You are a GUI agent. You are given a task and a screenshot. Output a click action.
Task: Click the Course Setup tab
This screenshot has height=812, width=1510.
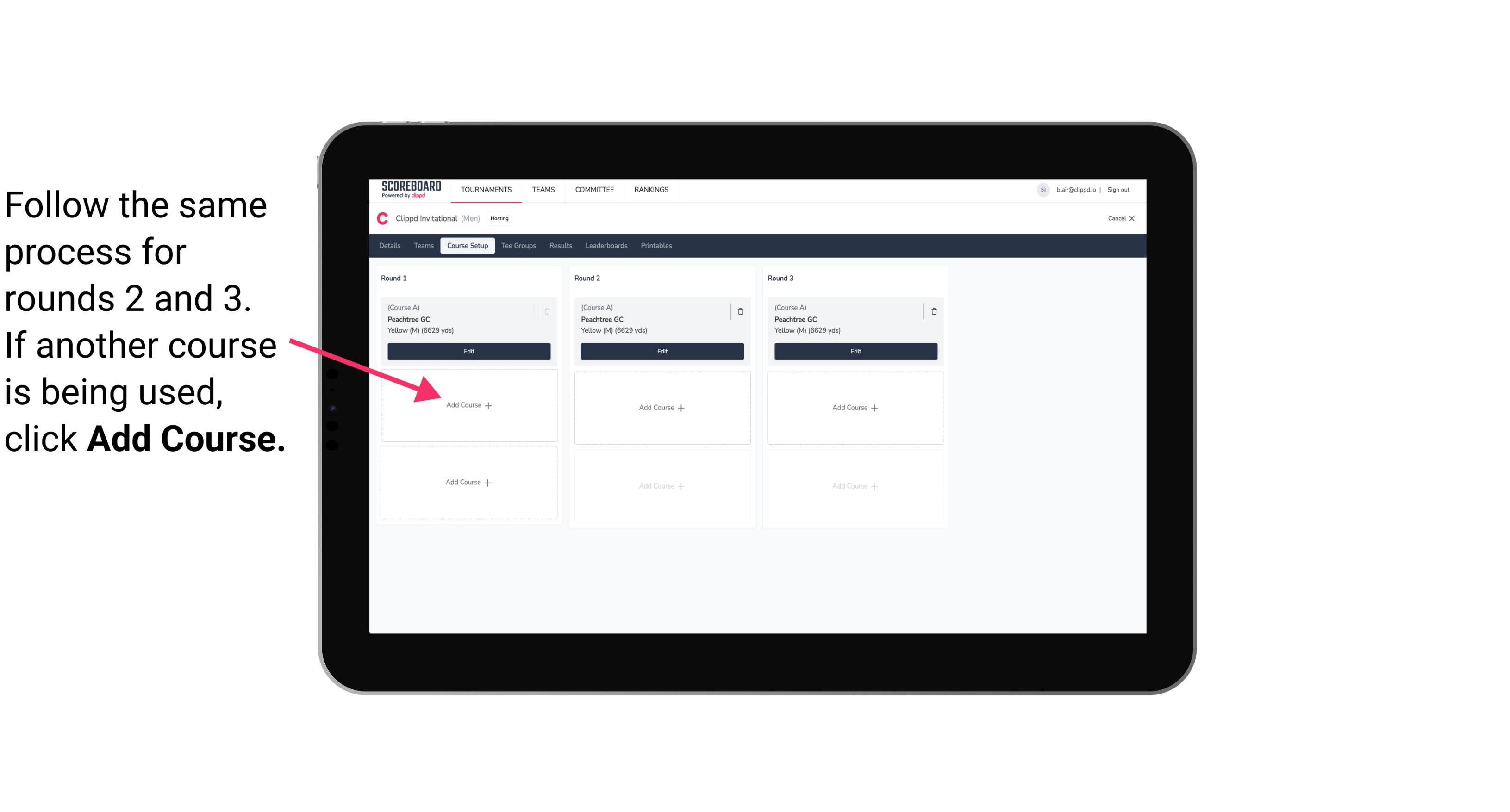click(466, 246)
